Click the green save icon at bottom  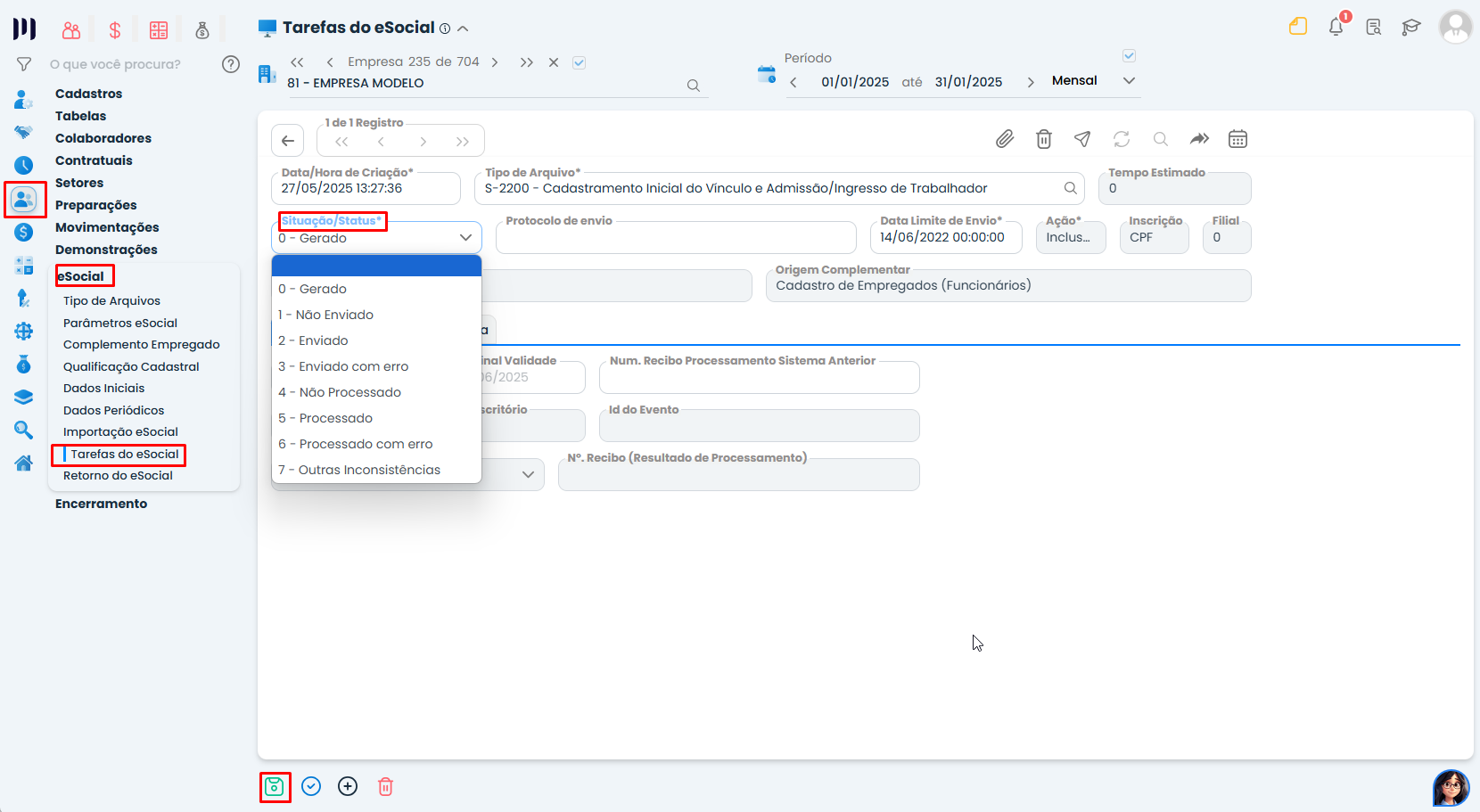[275, 787]
